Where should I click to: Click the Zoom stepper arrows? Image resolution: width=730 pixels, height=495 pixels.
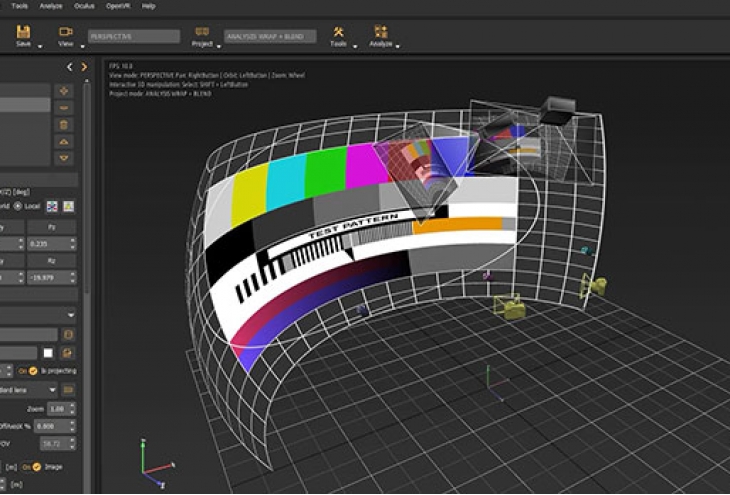(72, 409)
